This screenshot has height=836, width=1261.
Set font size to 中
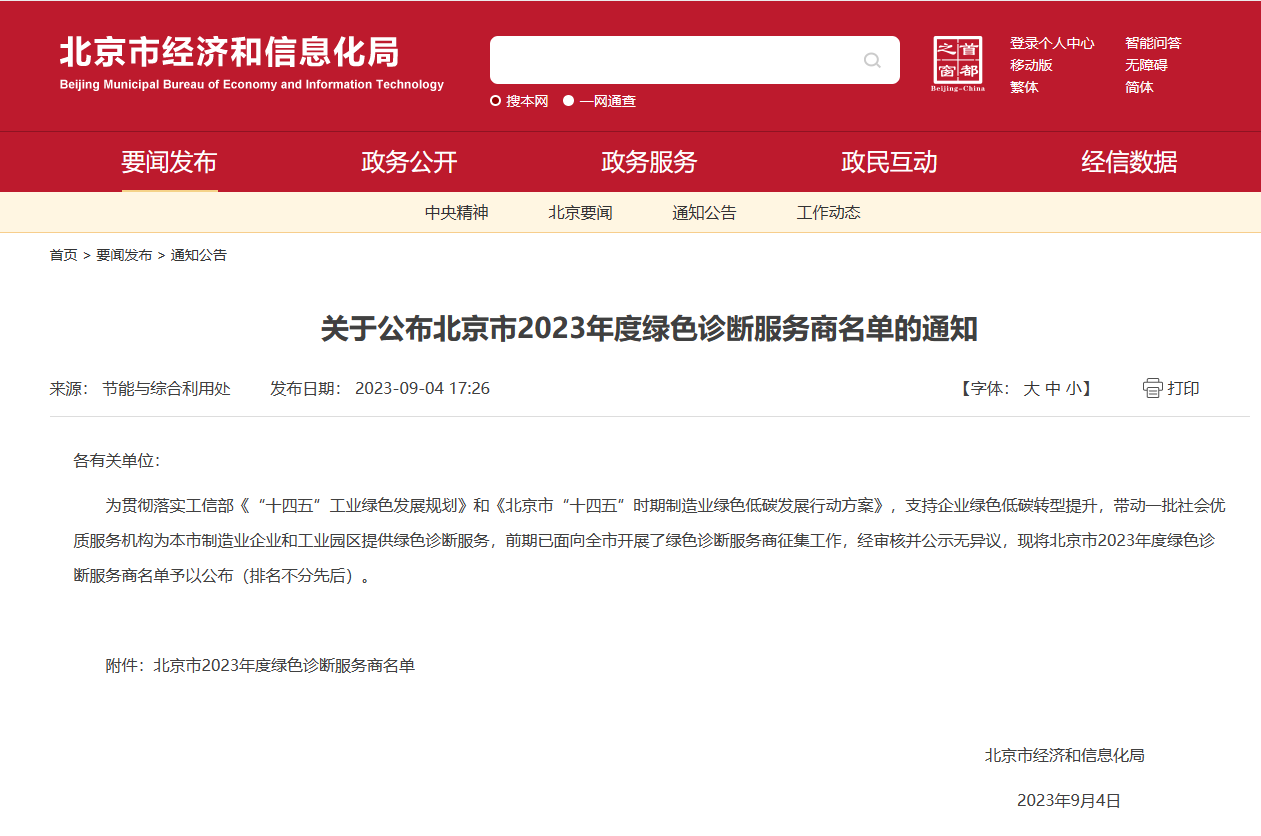tap(1052, 389)
